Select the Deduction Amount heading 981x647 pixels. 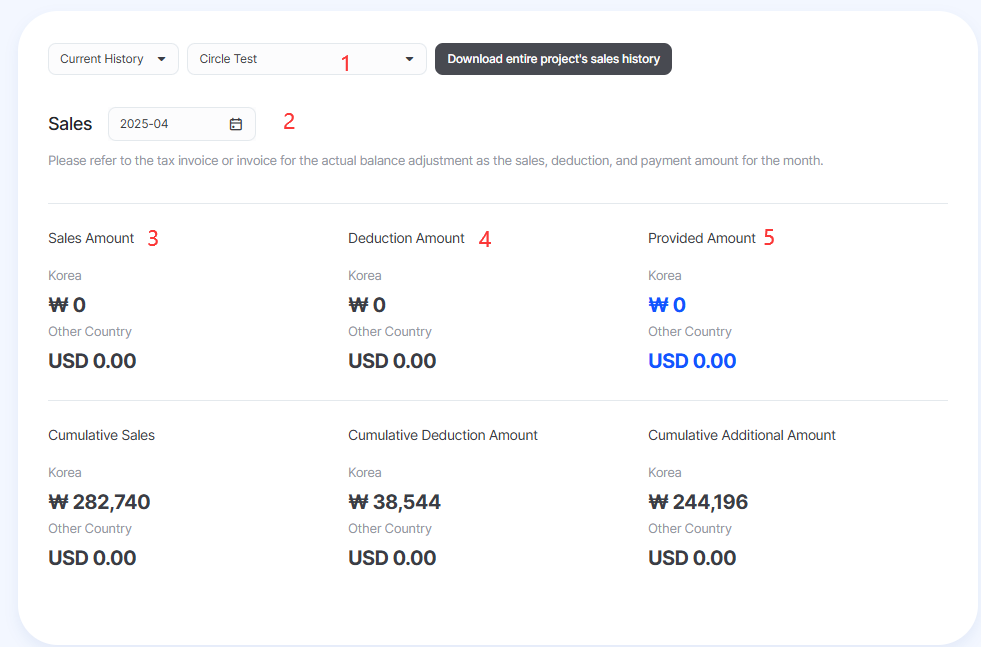tap(406, 238)
